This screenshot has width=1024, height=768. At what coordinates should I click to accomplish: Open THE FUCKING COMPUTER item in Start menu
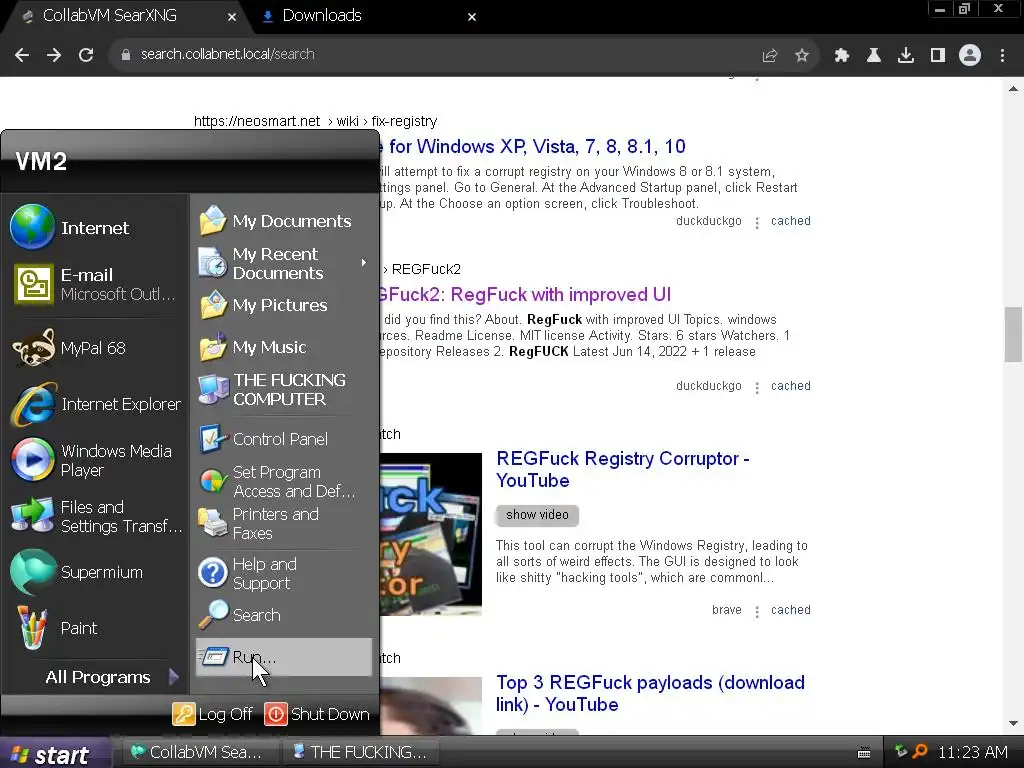click(283, 389)
